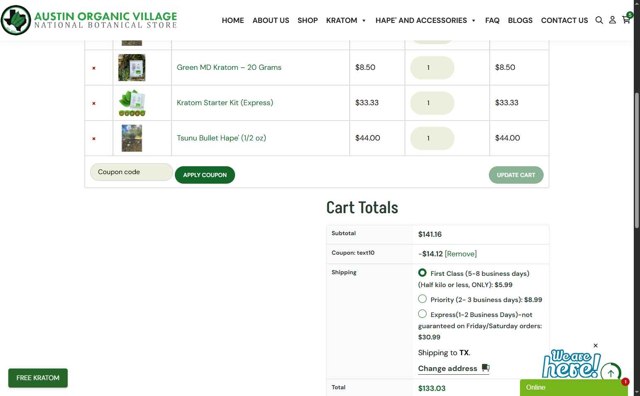Viewport: 640px width, 396px height.
Task: Click the $141.16 subtotal value
Action: click(430, 234)
